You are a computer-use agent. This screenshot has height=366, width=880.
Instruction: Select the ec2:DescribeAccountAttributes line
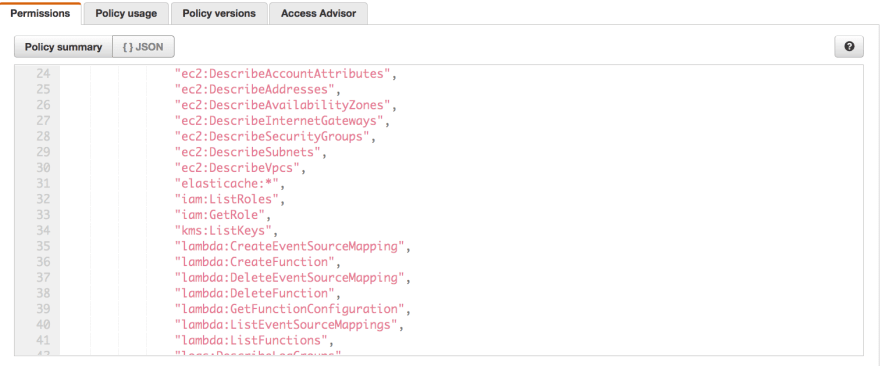pyautogui.click(x=286, y=74)
